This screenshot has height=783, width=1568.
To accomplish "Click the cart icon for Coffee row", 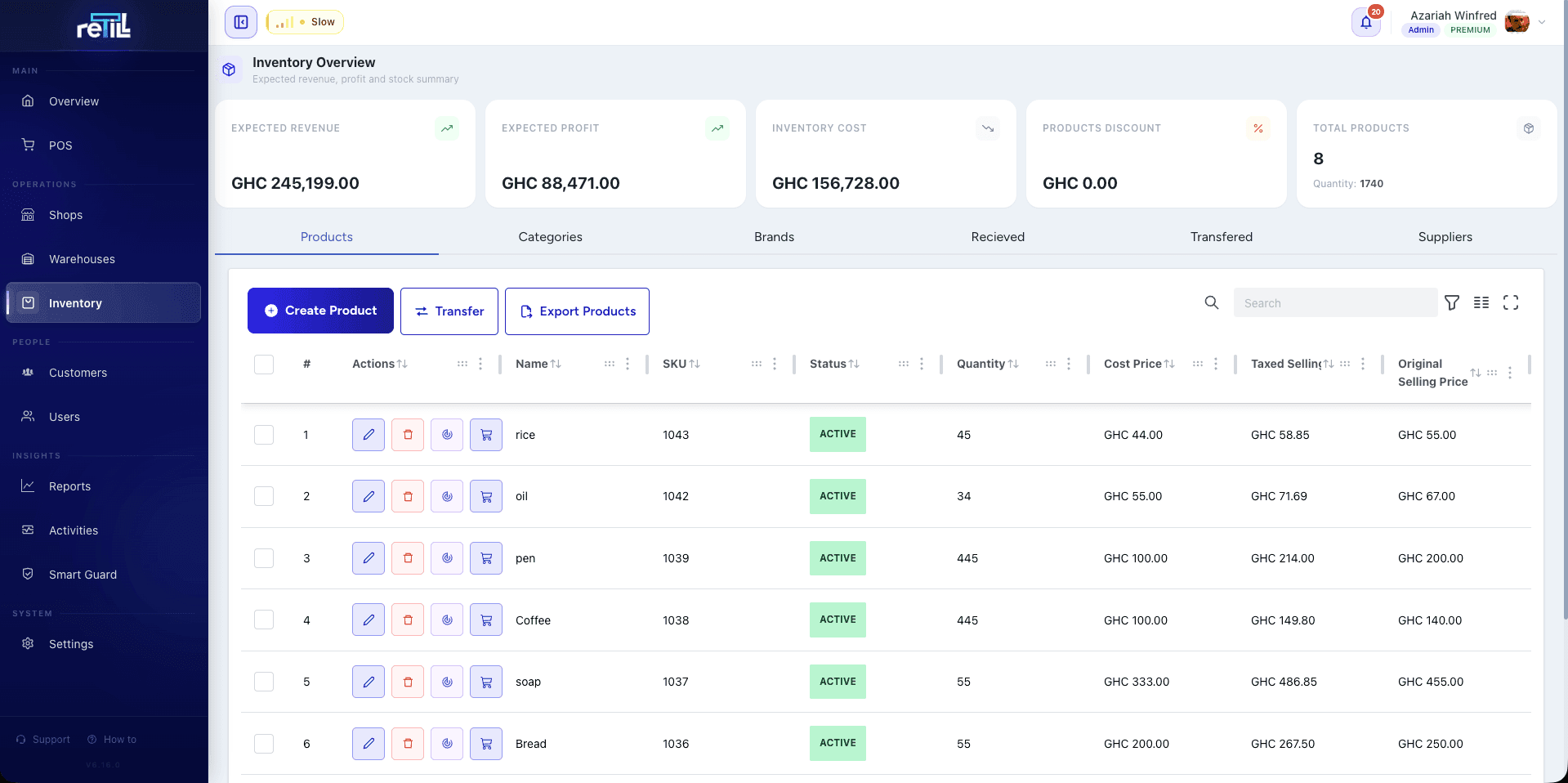I will point(486,620).
